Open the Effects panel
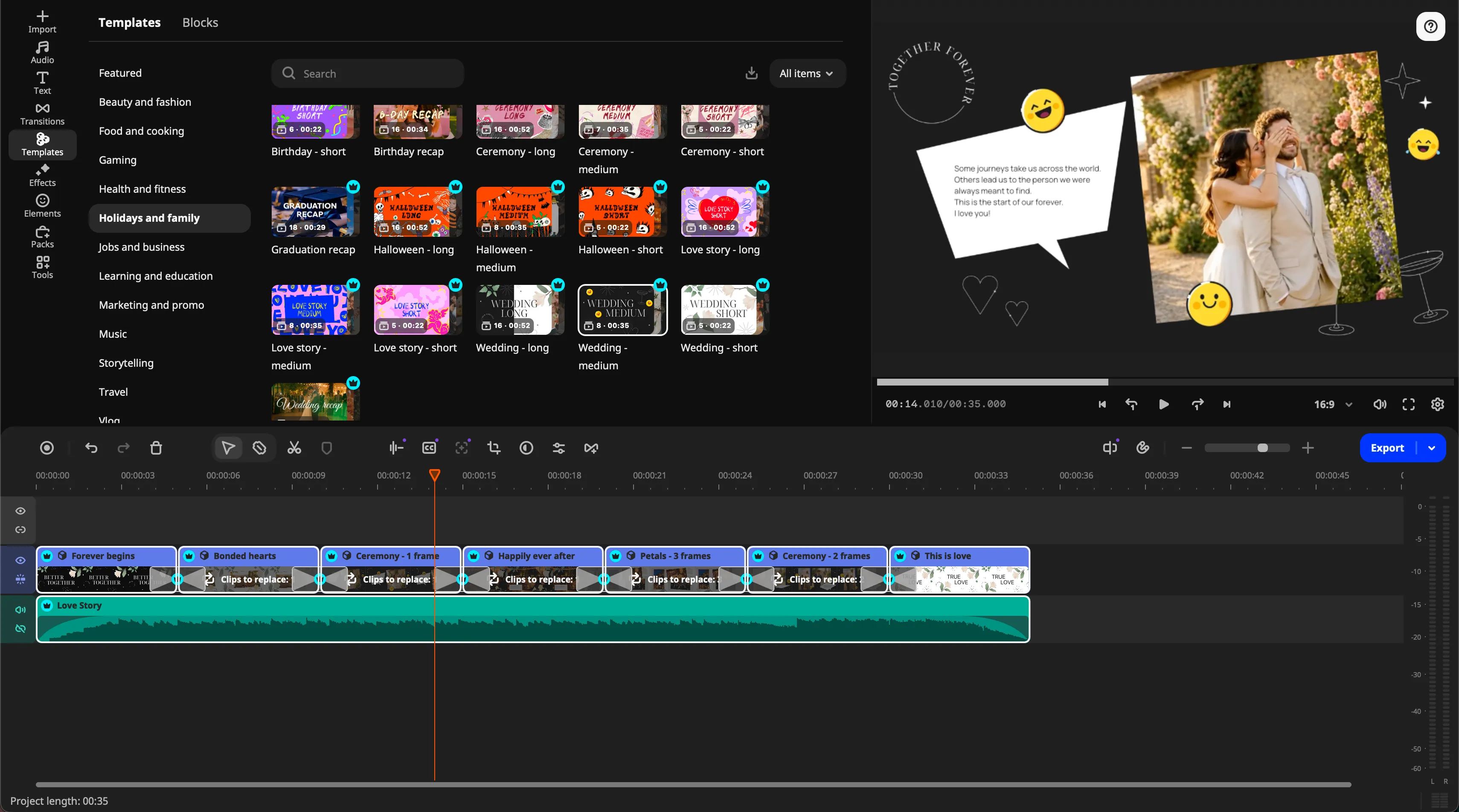Screen dimensions: 1459x812 pos(42,176)
